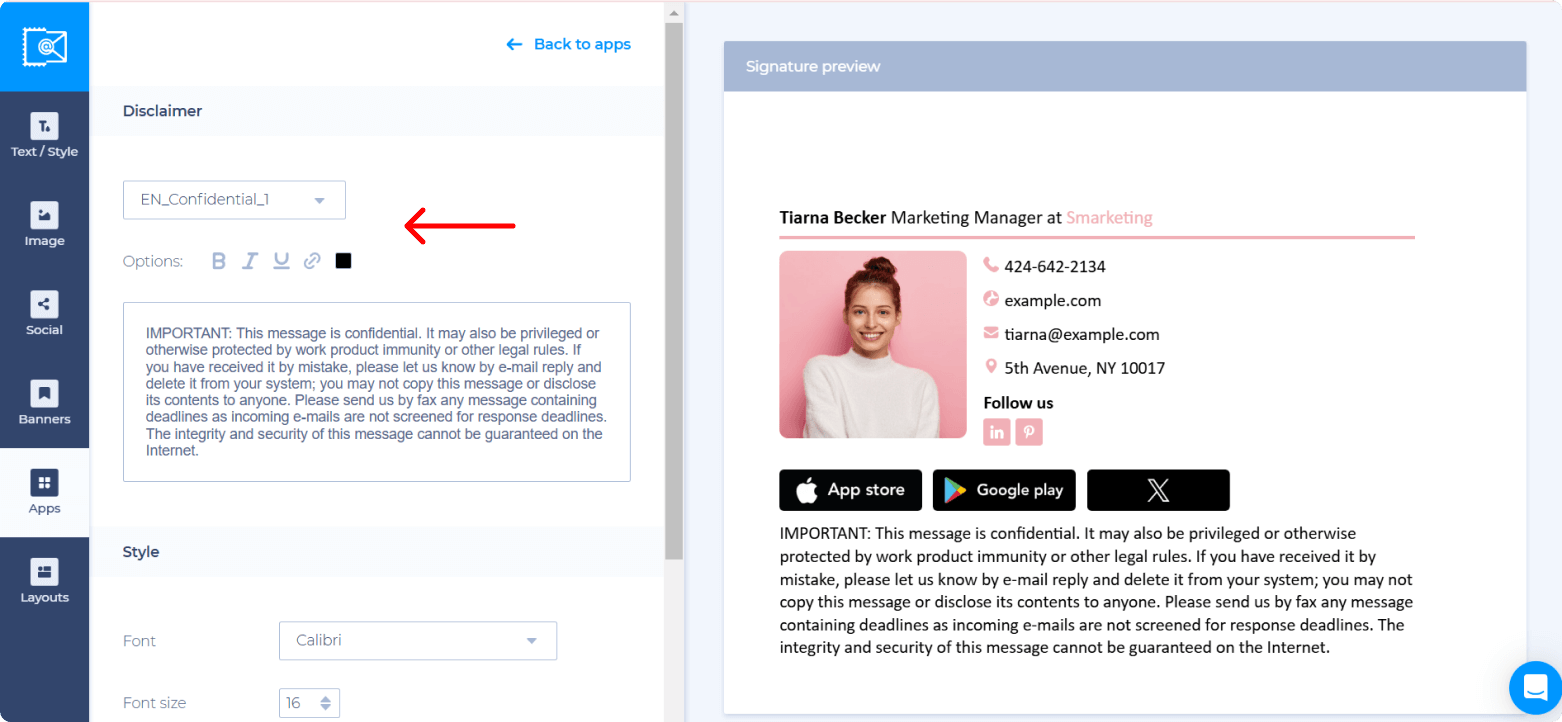Click the font size stepper field
Viewport: 1562px width, 722px height.
tap(309, 703)
